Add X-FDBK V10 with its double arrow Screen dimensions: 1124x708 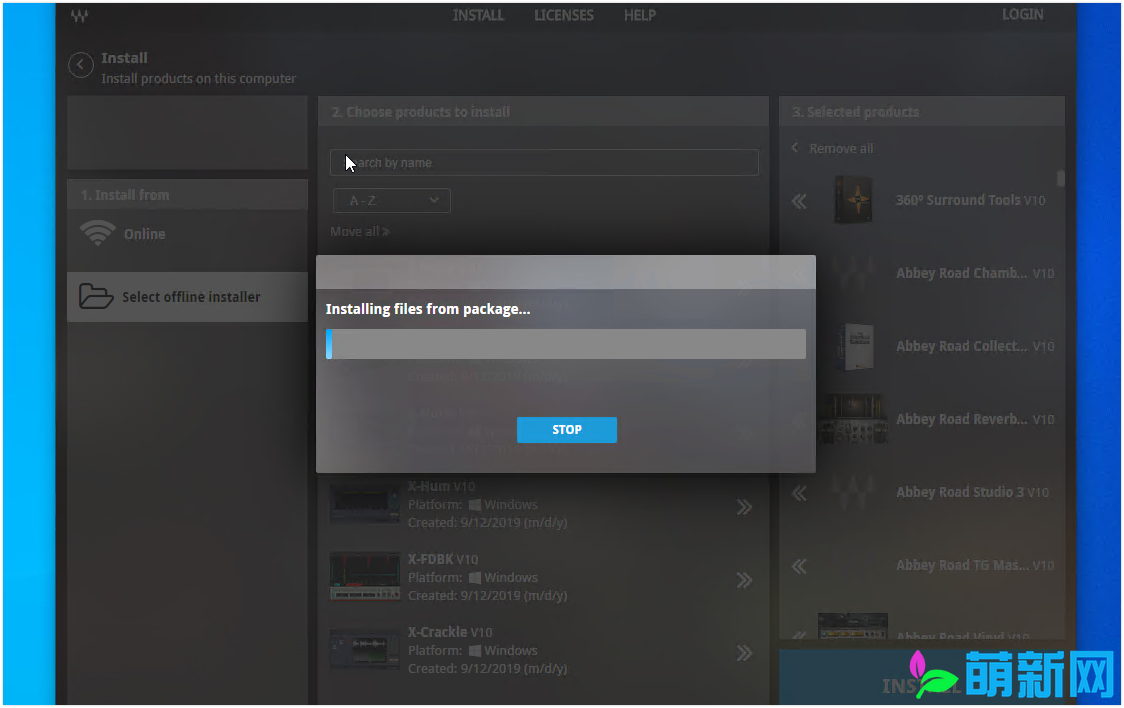[x=744, y=580]
